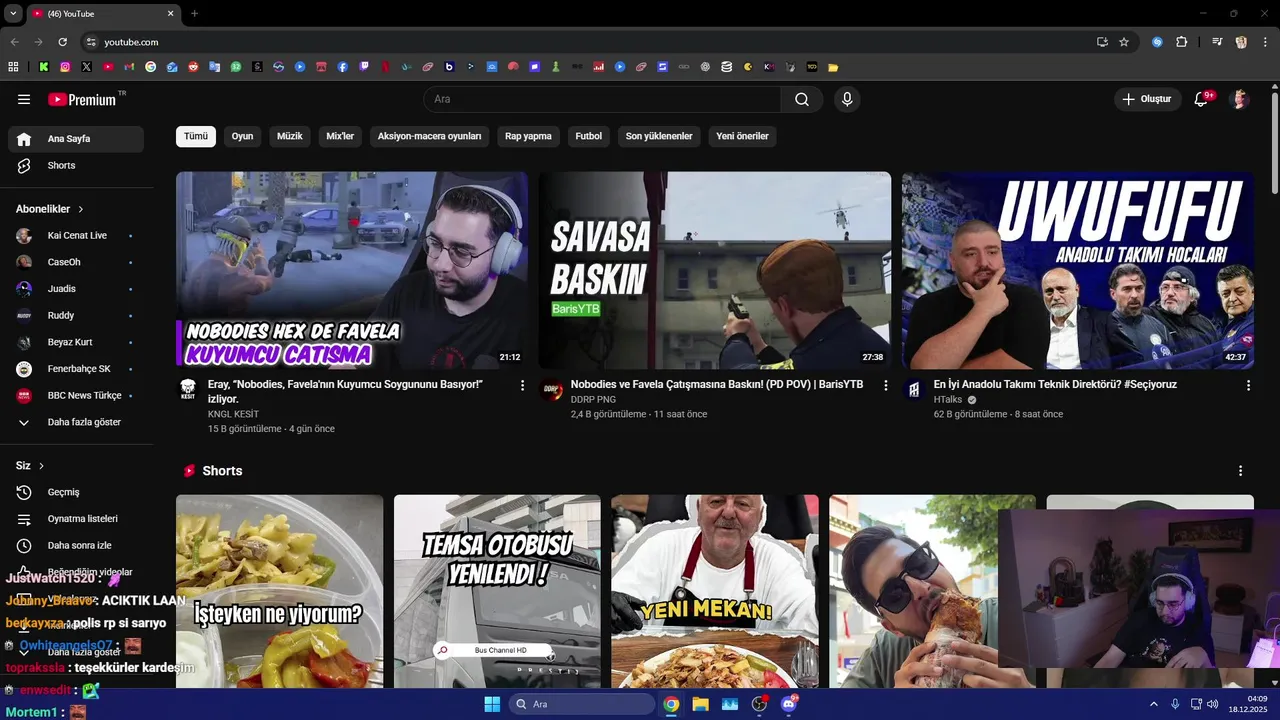Click the Oluştur create button
Image resolution: width=1280 pixels, height=720 pixels.
[x=1146, y=99]
